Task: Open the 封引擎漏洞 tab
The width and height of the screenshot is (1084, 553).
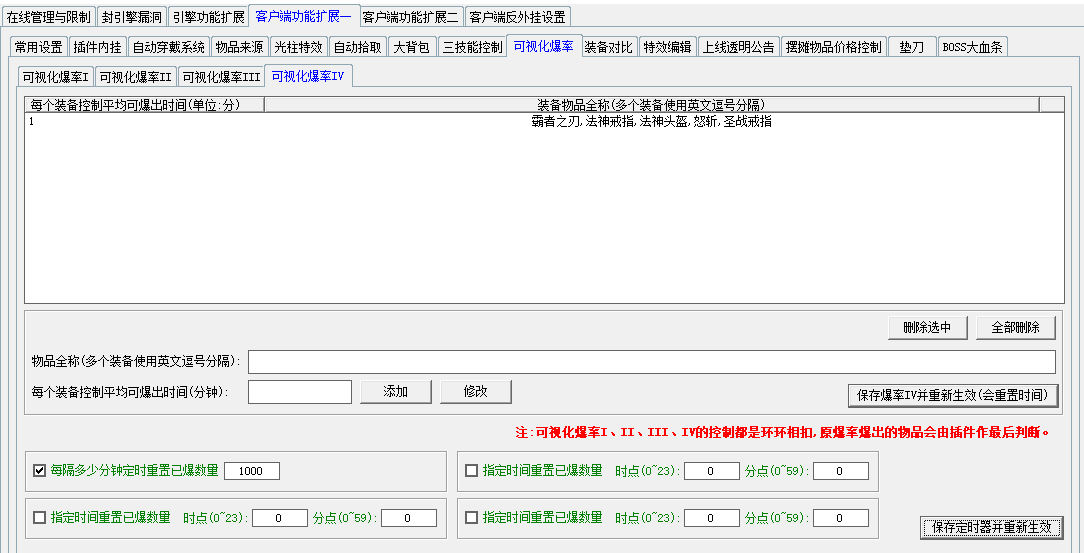Action: pyautogui.click(x=131, y=17)
